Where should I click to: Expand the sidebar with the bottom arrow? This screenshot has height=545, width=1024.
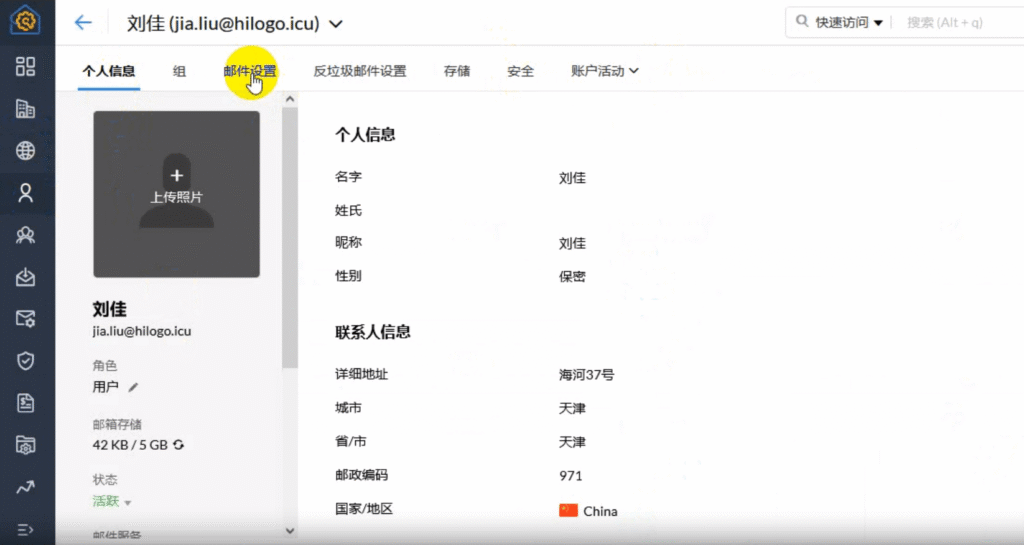tap(26, 528)
